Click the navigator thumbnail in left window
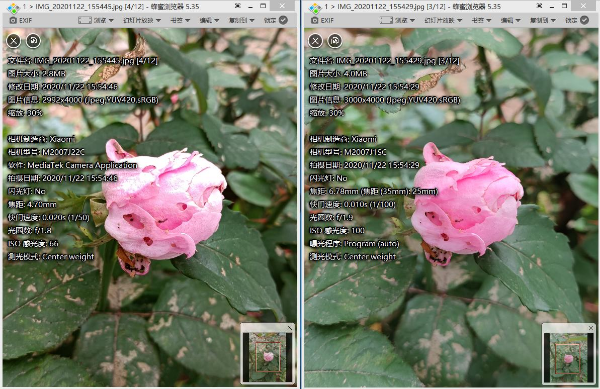The width and height of the screenshot is (600, 389). (x=267, y=356)
